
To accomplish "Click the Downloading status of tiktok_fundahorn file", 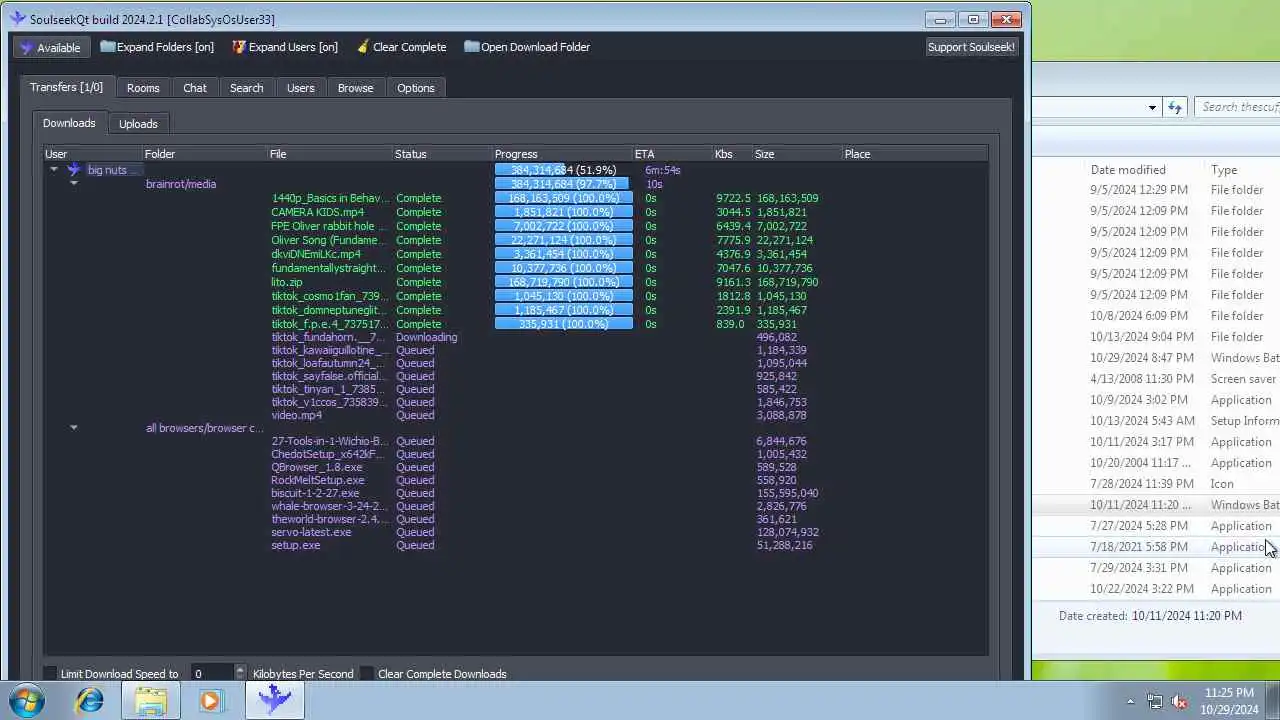I will [x=427, y=337].
